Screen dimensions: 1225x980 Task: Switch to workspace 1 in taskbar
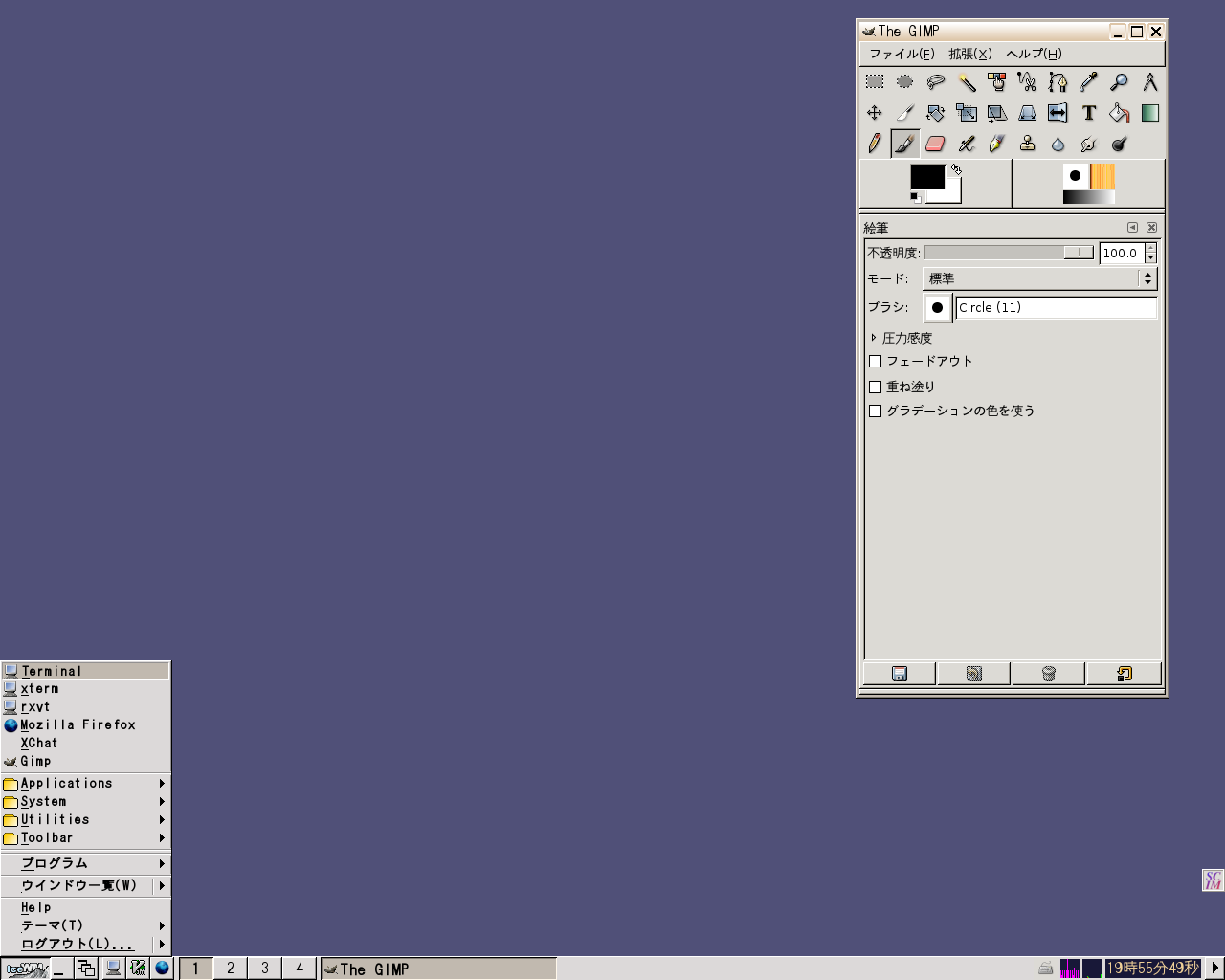tap(196, 969)
